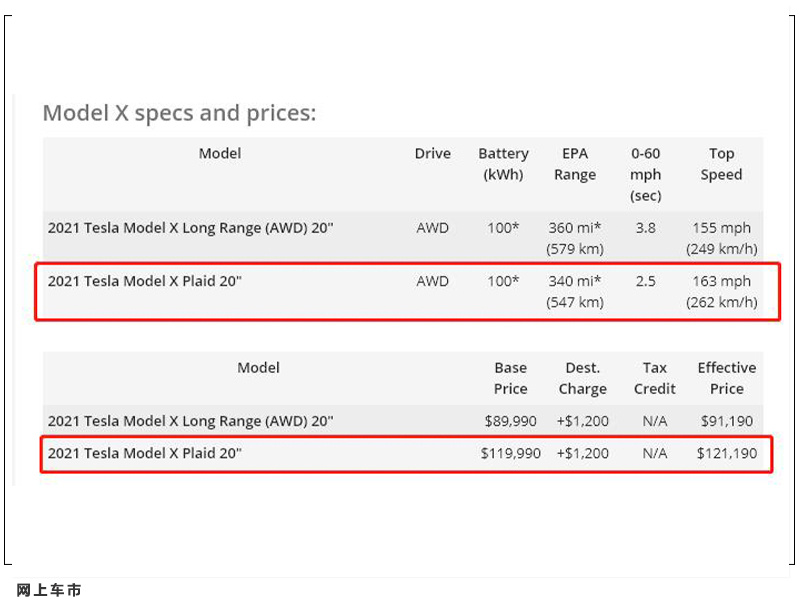Select the Model X Plaid specs row name
This screenshot has width=800, height=600.
tap(145, 281)
